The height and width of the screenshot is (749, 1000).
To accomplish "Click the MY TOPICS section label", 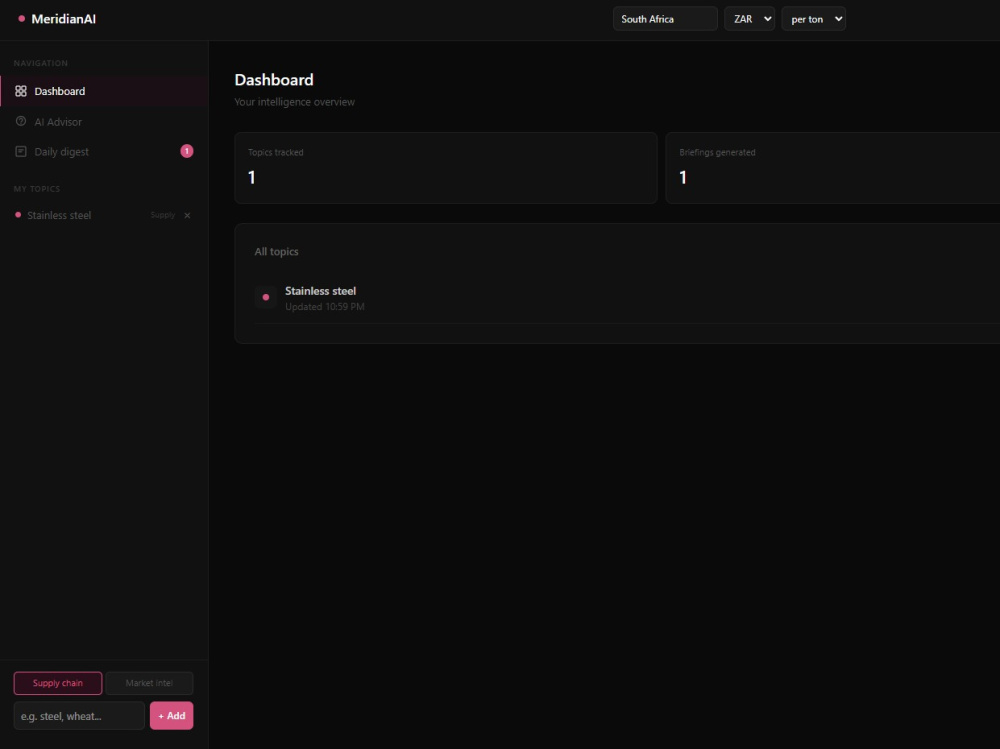I will pyautogui.click(x=37, y=189).
